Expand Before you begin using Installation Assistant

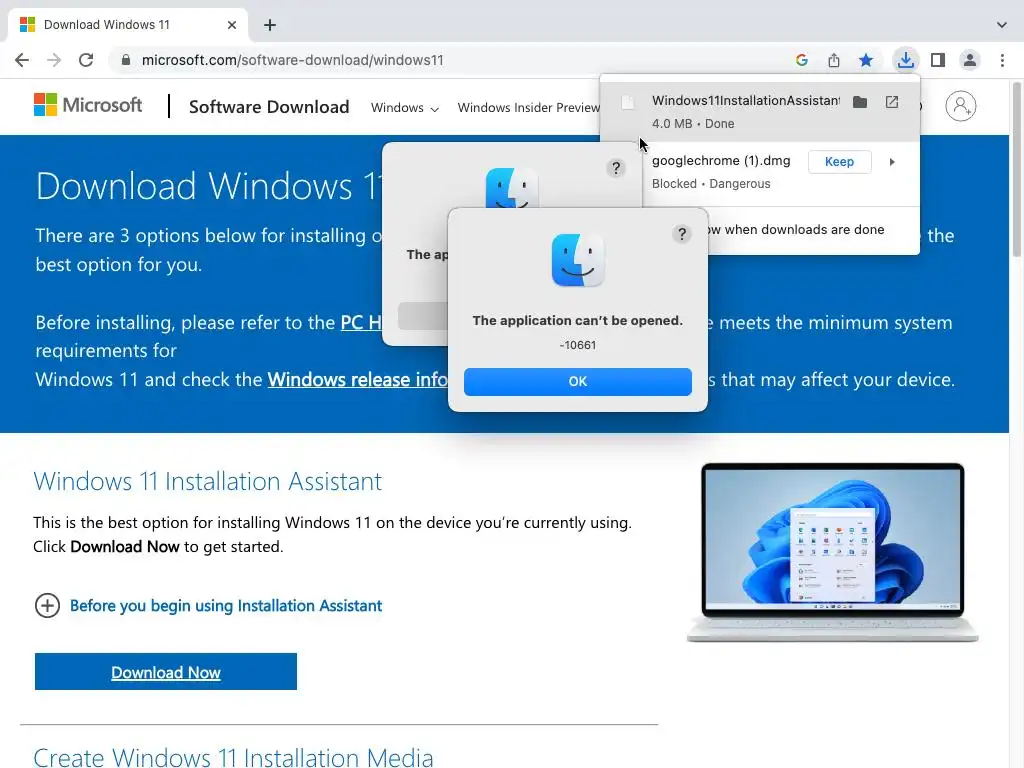point(208,605)
